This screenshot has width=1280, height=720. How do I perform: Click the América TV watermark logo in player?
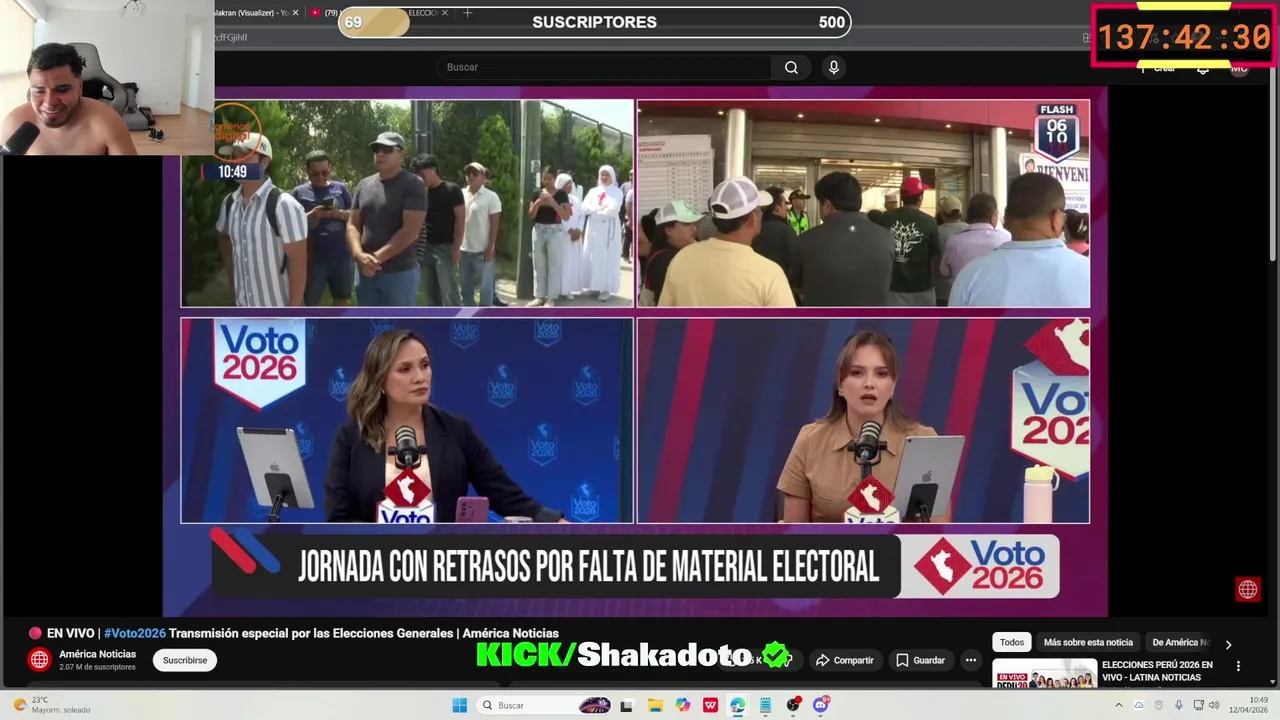(1248, 590)
